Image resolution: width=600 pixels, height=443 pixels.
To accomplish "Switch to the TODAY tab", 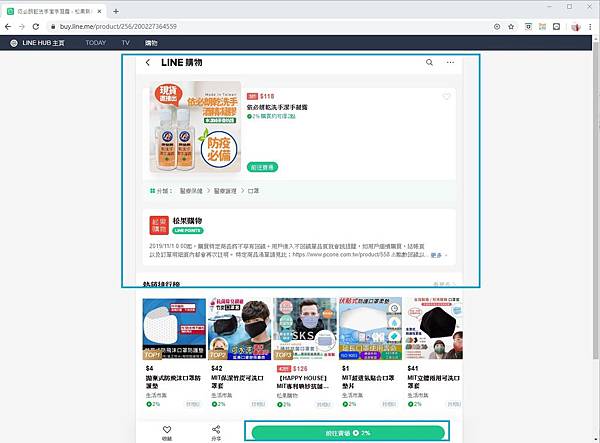I will (96, 43).
